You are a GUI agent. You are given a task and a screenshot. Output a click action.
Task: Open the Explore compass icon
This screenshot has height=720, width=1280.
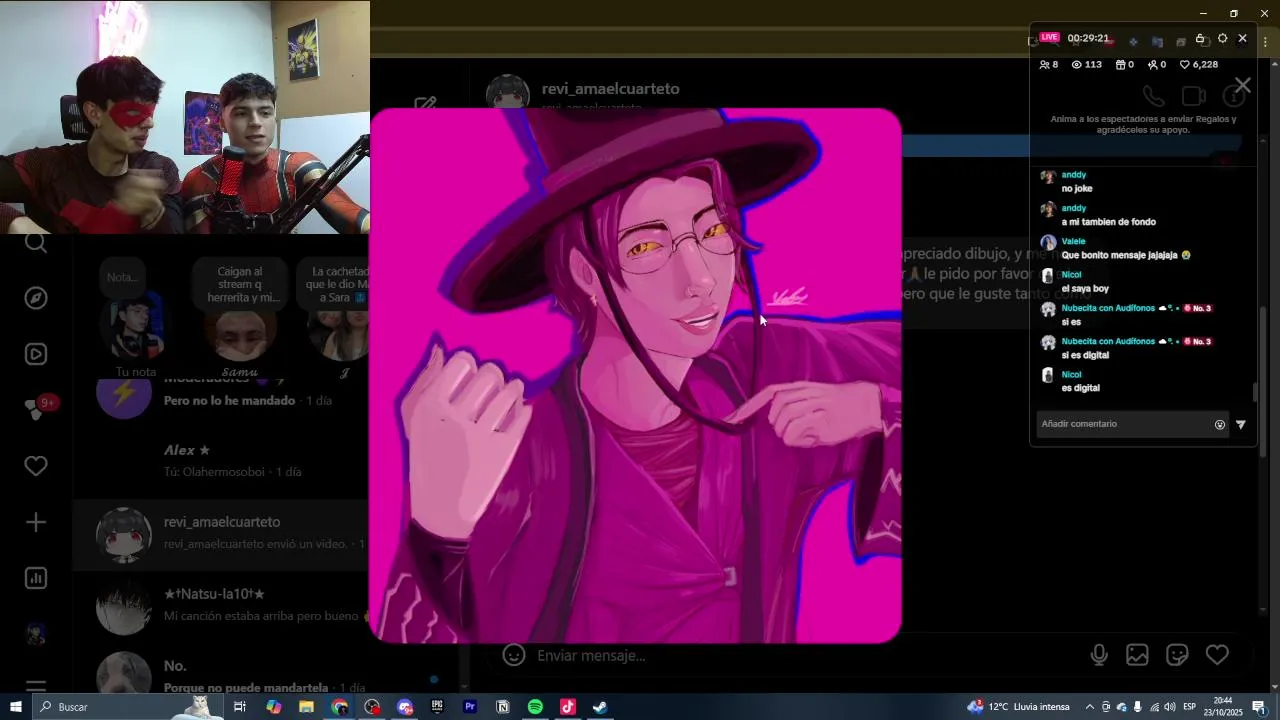(x=36, y=298)
